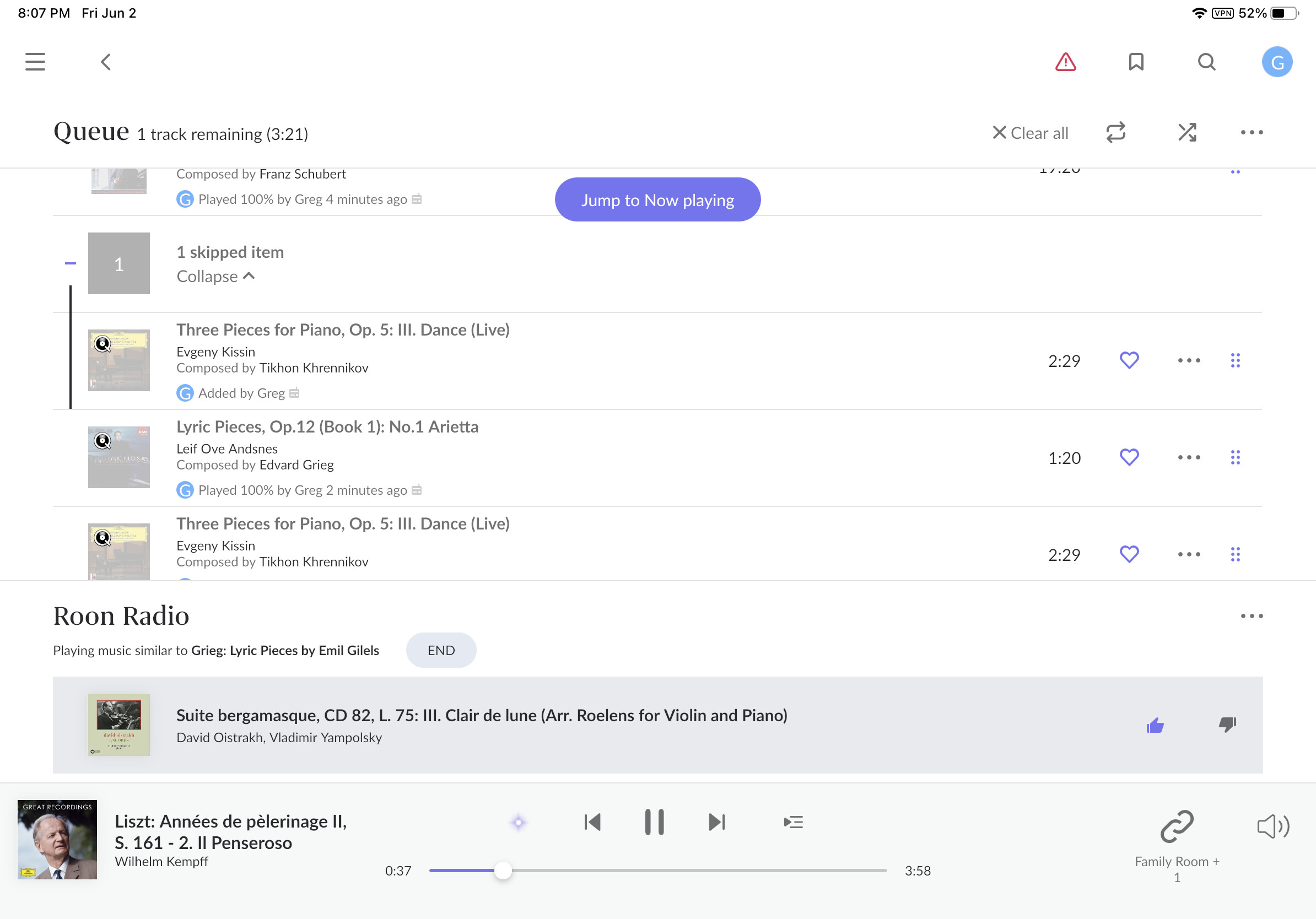
Task: Open artist Leif Ove Andsnes
Action: tap(227, 448)
